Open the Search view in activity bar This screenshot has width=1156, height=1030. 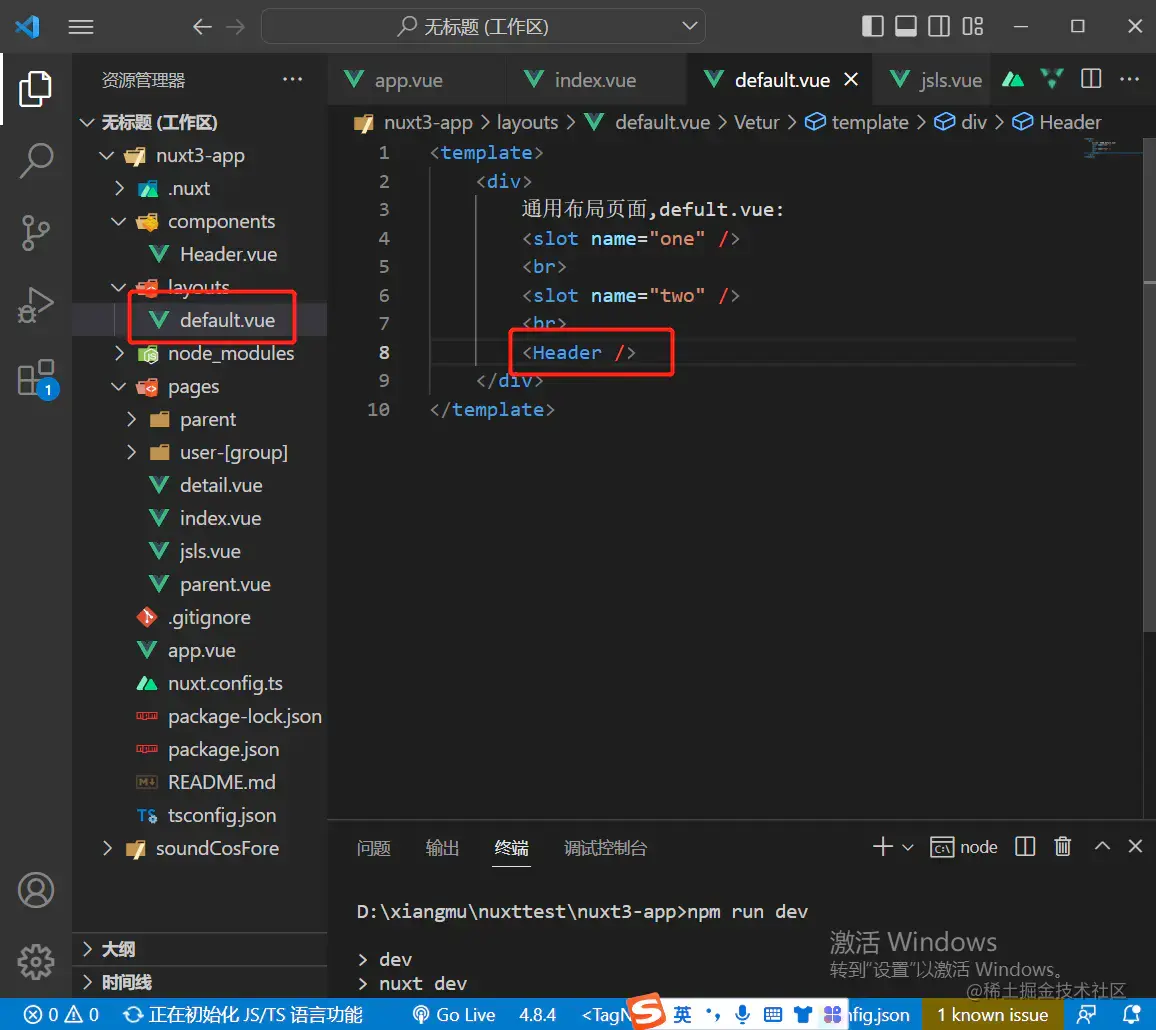(x=35, y=160)
